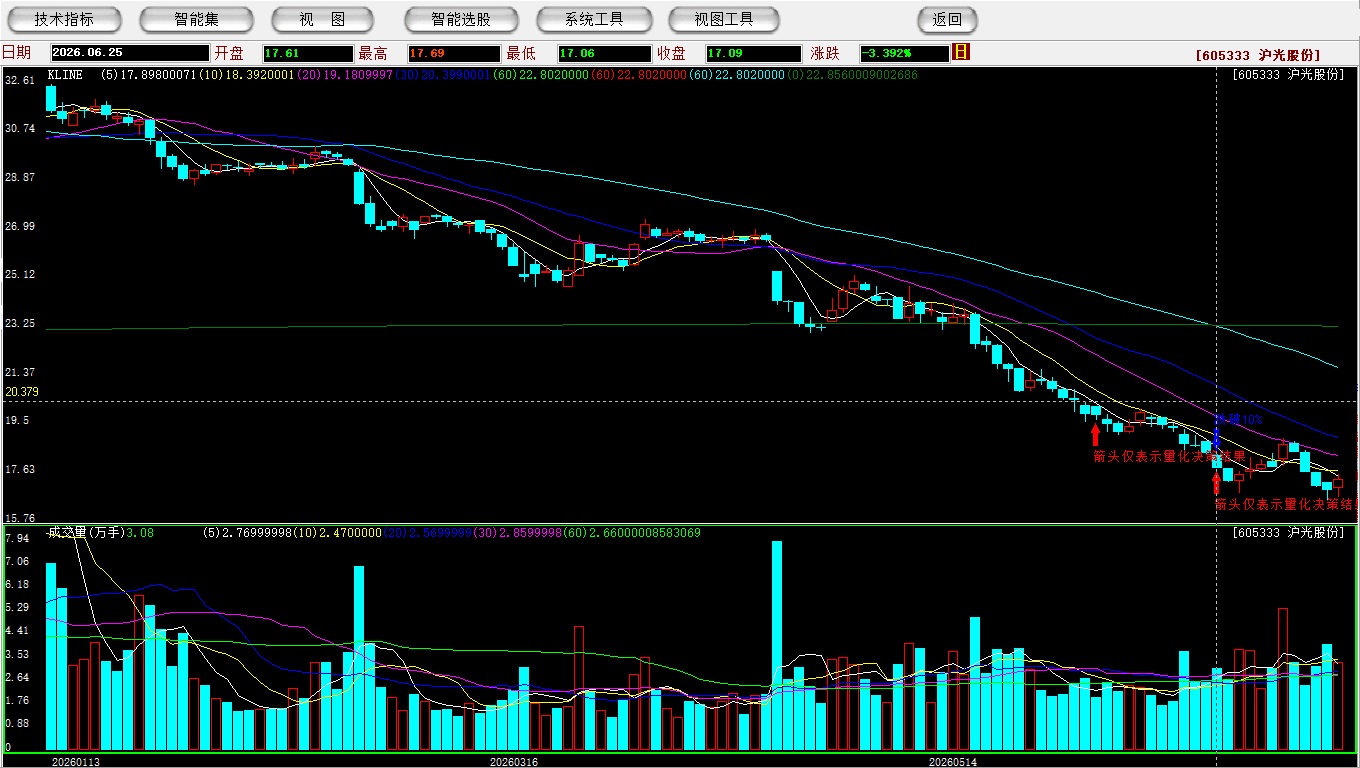This screenshot has width=1360, height=768.
Task: Select the red 605333 沪光股份 header label
Action: pyautogui.click(x=1258, y=55)
